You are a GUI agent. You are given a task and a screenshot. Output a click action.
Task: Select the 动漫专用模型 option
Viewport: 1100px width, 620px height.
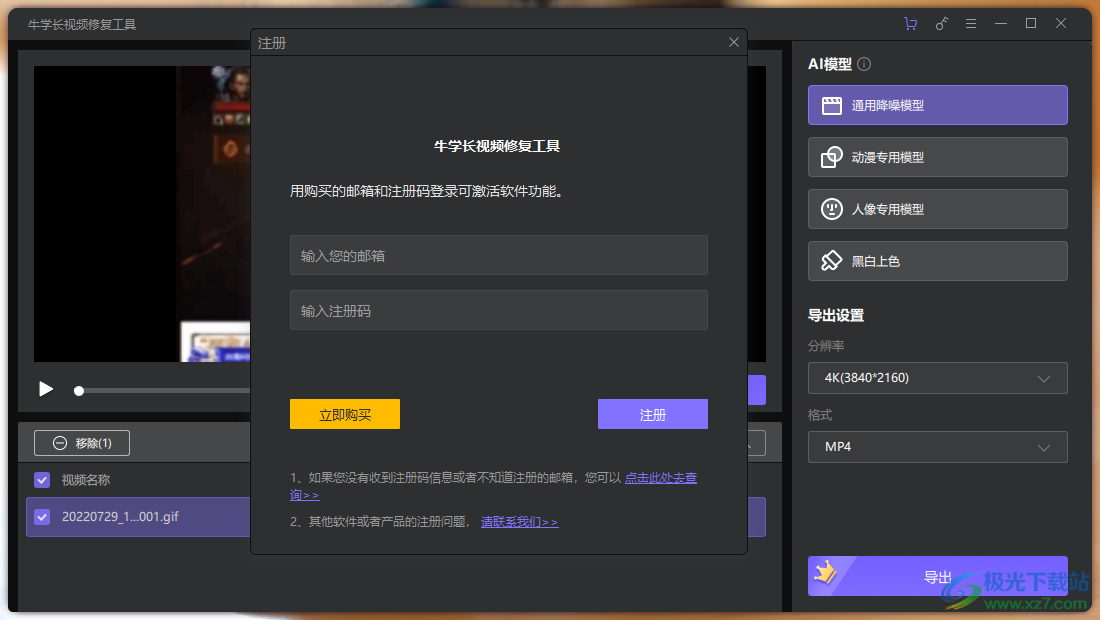pos(937,157)
